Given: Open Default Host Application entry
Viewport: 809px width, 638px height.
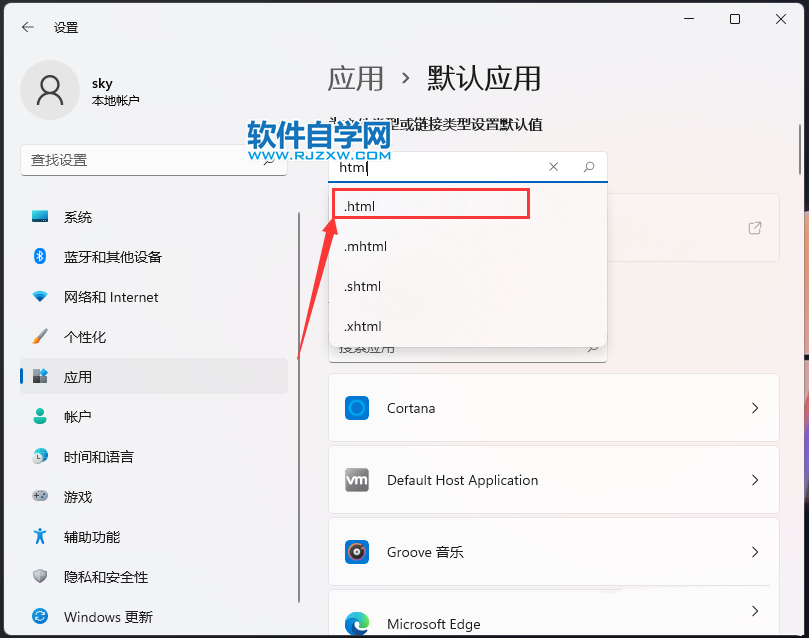Looking at the screenshot, I should click(x=554, y=480).
